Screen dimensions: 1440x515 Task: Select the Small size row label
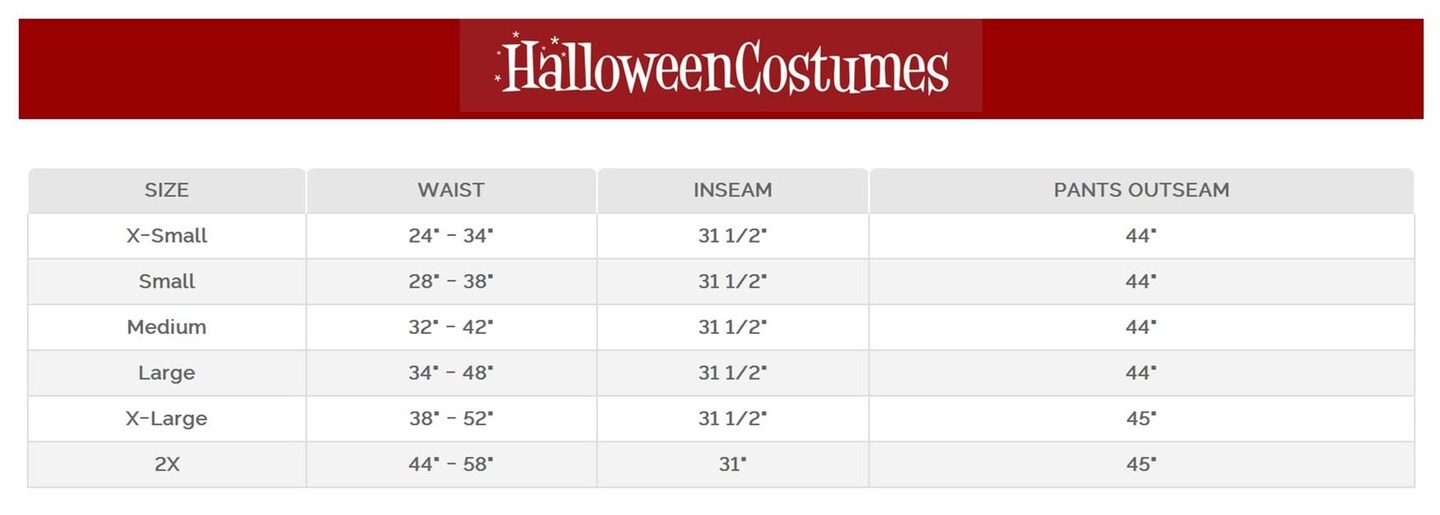click(166, 282)
